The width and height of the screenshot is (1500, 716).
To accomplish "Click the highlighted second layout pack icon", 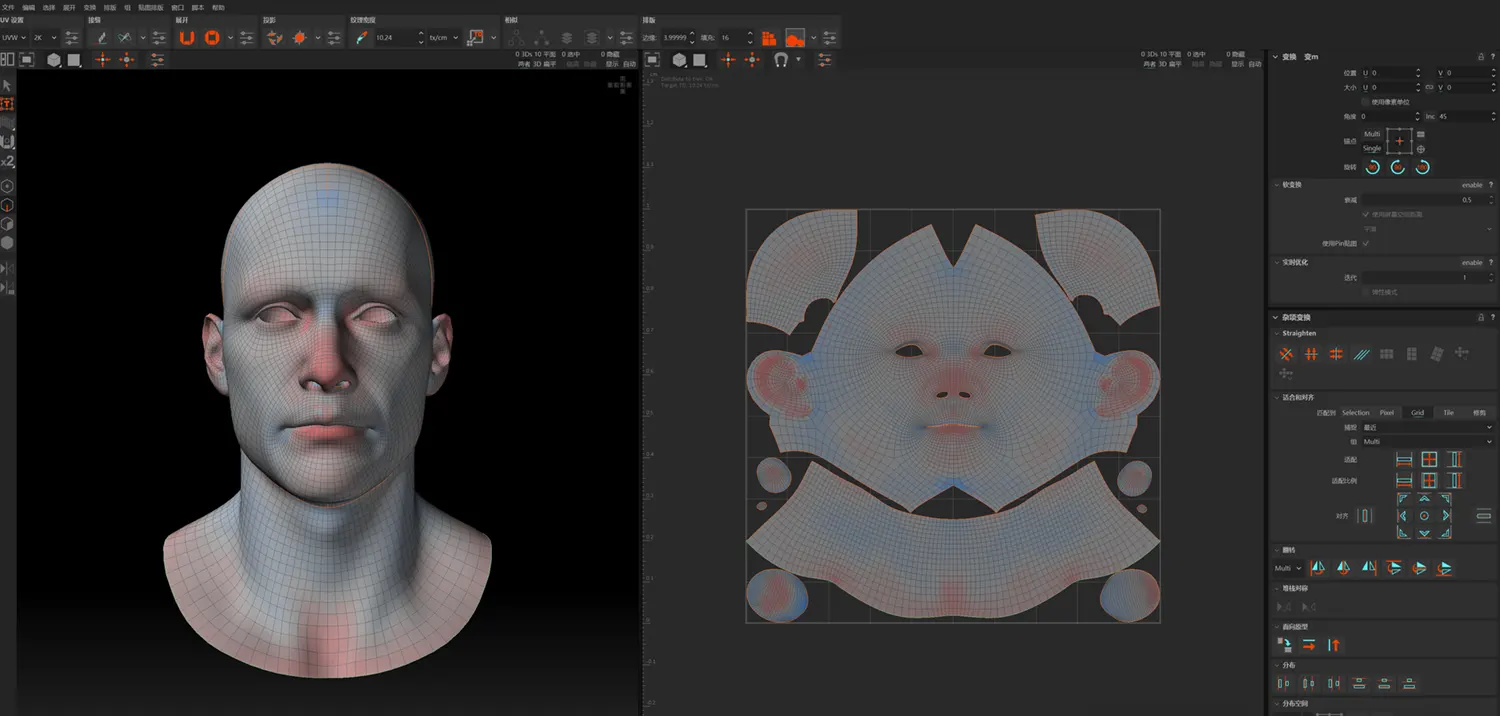I will coord(795,37).
